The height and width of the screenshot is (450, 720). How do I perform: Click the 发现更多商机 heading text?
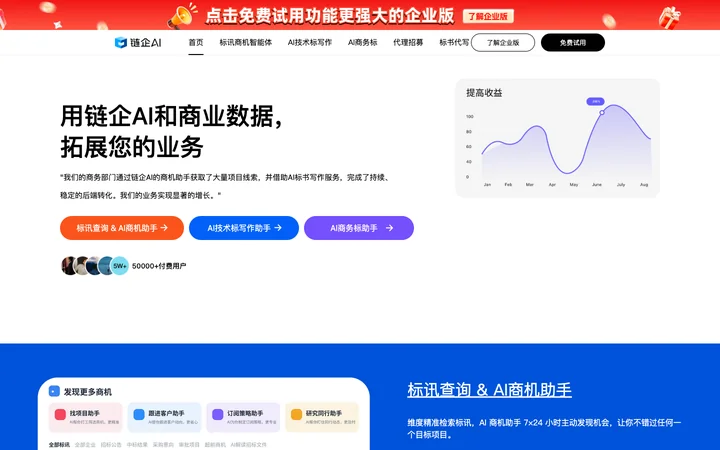88,392
